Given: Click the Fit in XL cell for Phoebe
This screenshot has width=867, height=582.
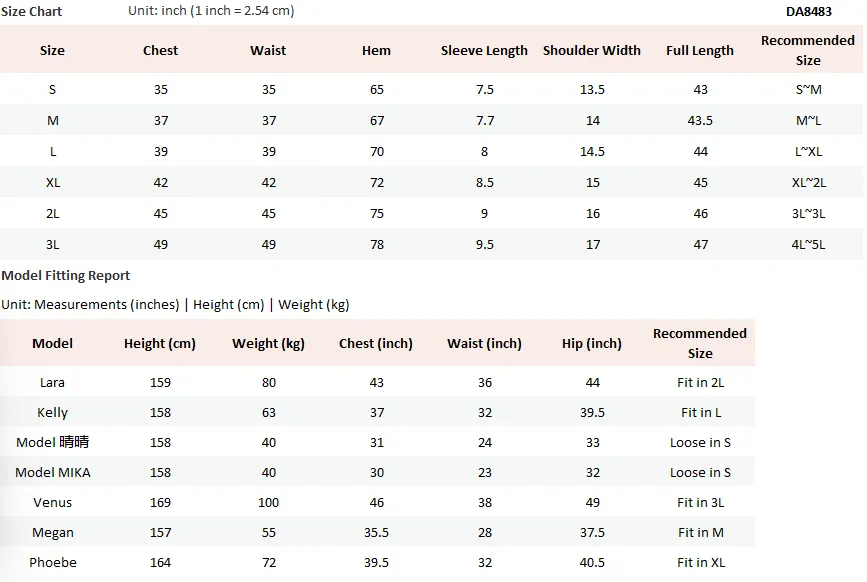Looking at the screenshot, I should pos(701,563).
